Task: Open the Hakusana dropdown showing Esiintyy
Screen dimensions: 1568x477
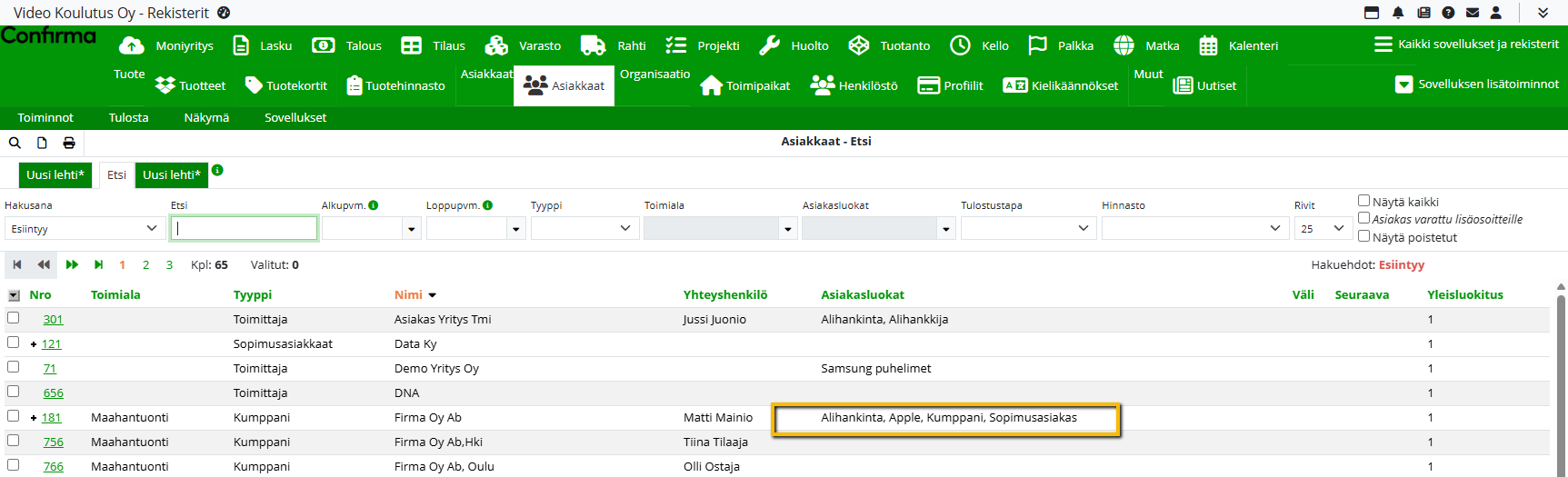Action: tap(85, 228)
